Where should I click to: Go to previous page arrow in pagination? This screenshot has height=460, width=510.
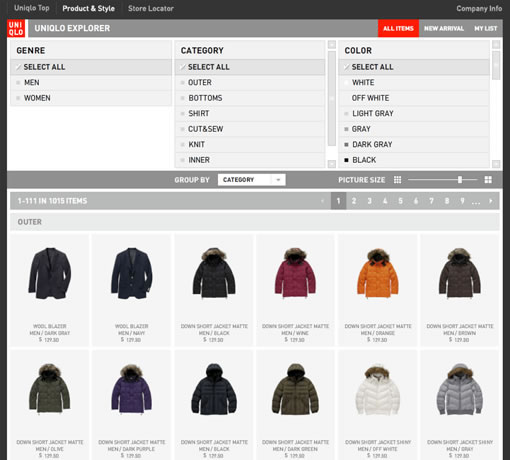(x=322, y=201)
